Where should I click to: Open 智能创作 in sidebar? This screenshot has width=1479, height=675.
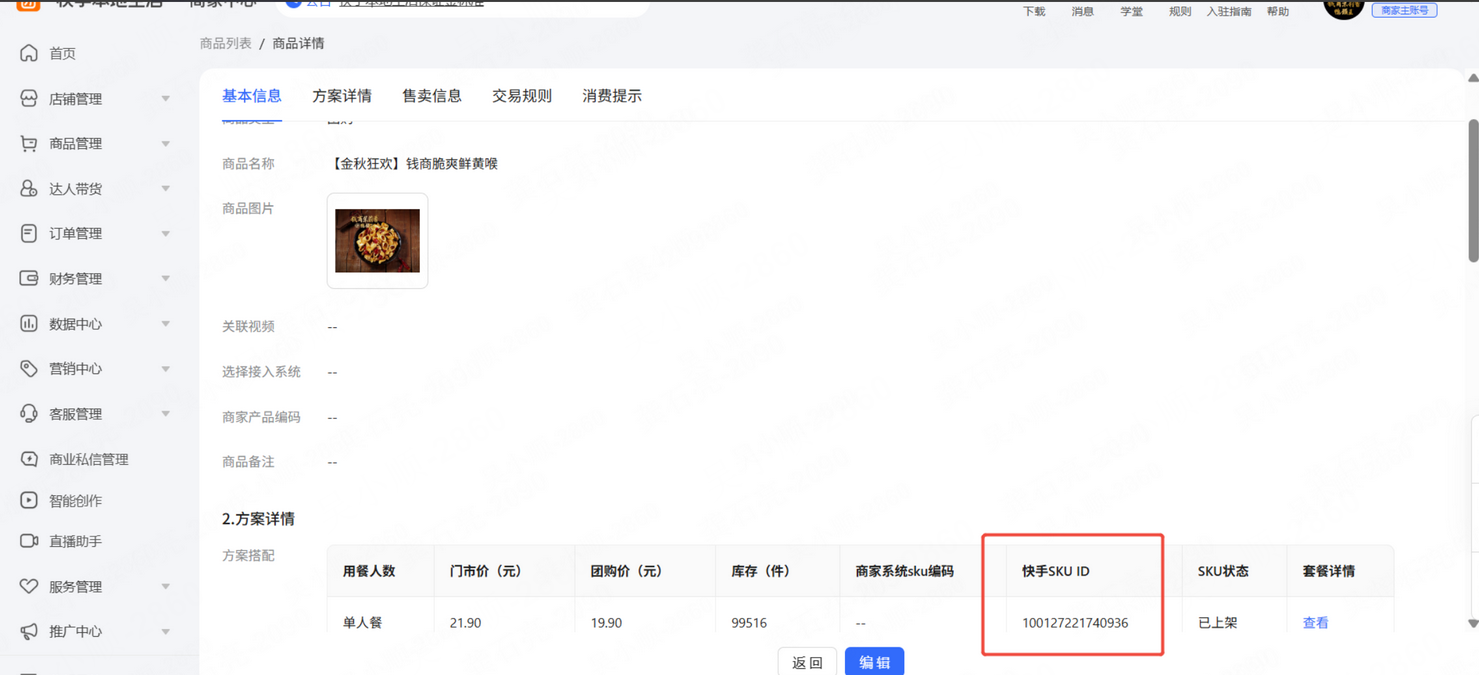(76, 500)
